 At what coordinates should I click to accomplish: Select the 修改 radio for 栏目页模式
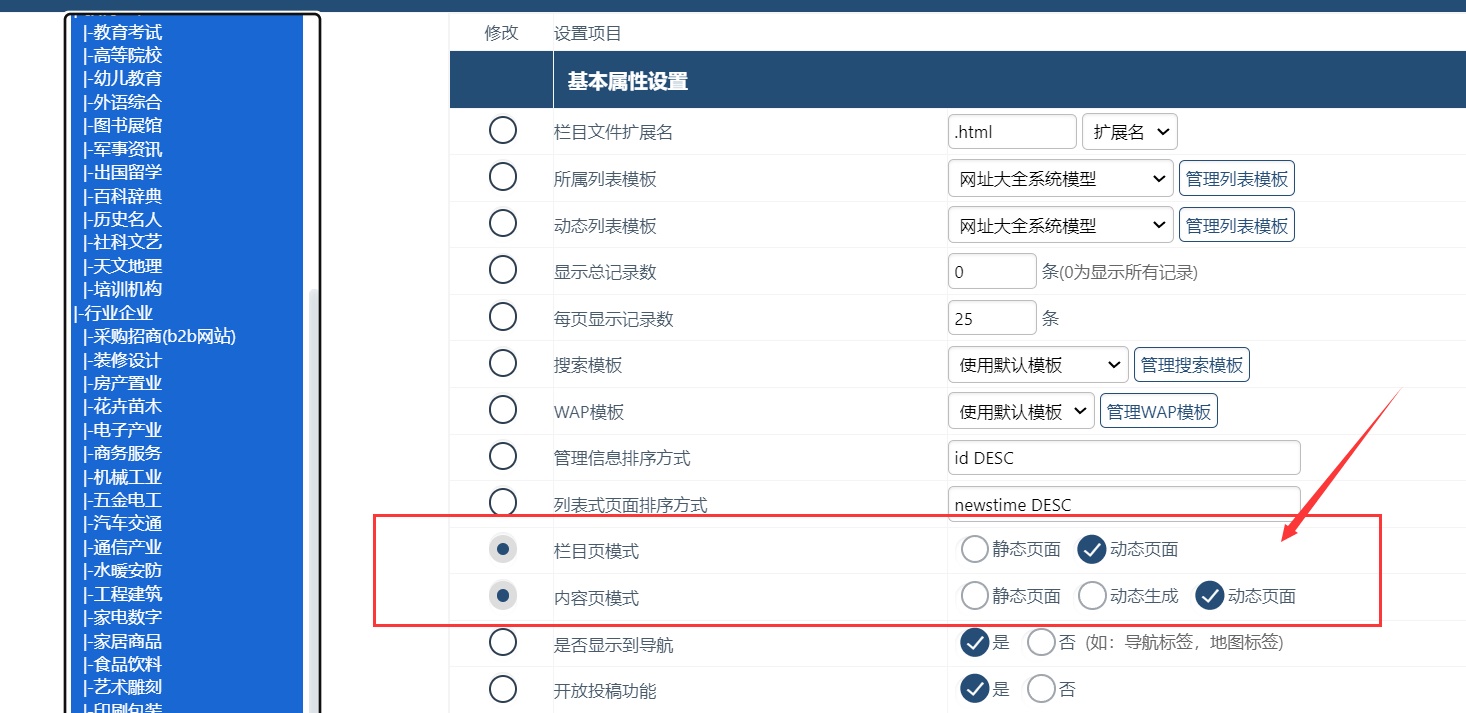coord(502,549)
